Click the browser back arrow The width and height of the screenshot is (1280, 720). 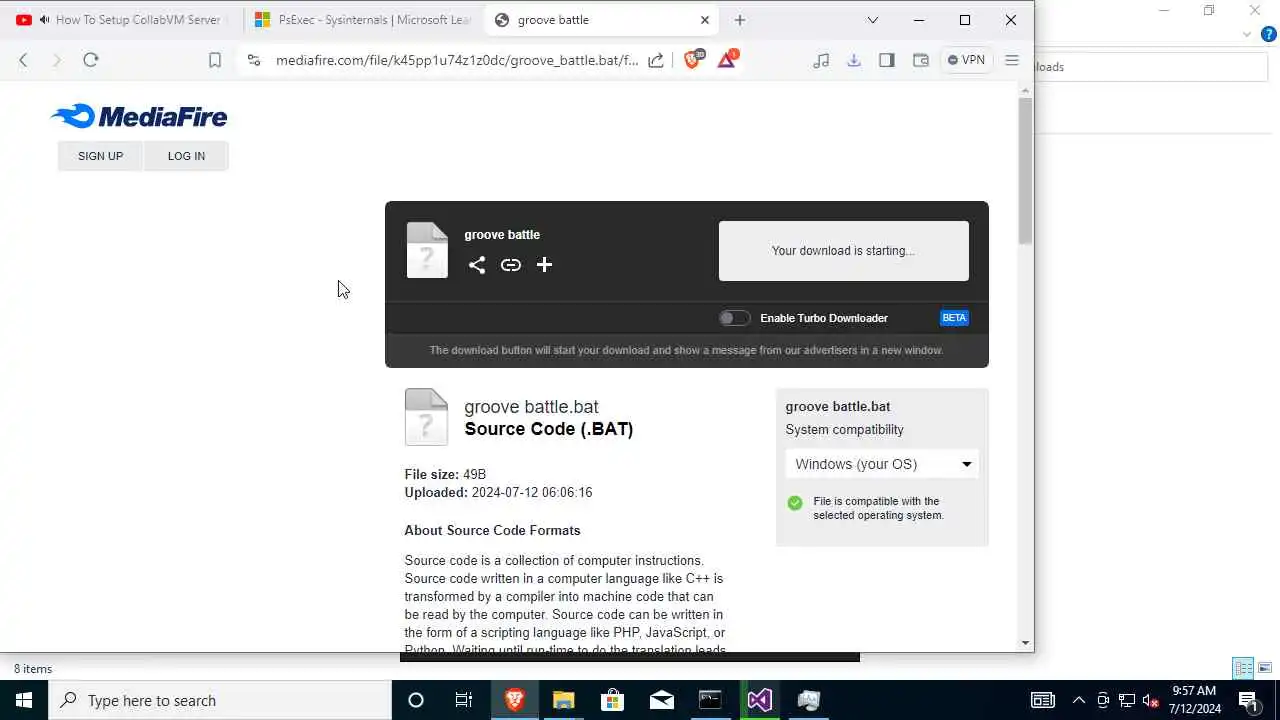point(23,60)
